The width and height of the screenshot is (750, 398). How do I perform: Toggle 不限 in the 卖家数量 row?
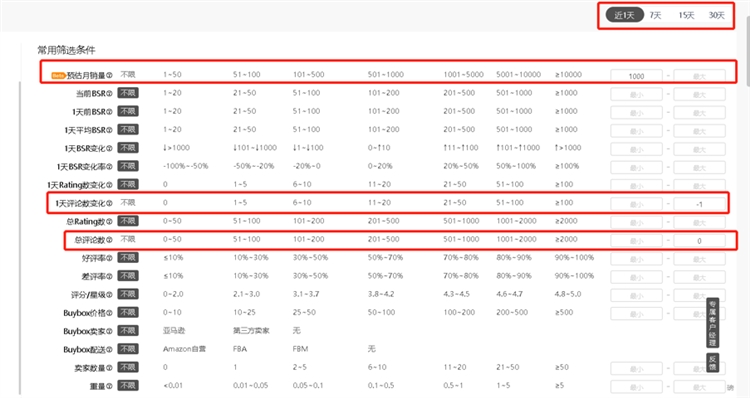[x=128, y=367]
